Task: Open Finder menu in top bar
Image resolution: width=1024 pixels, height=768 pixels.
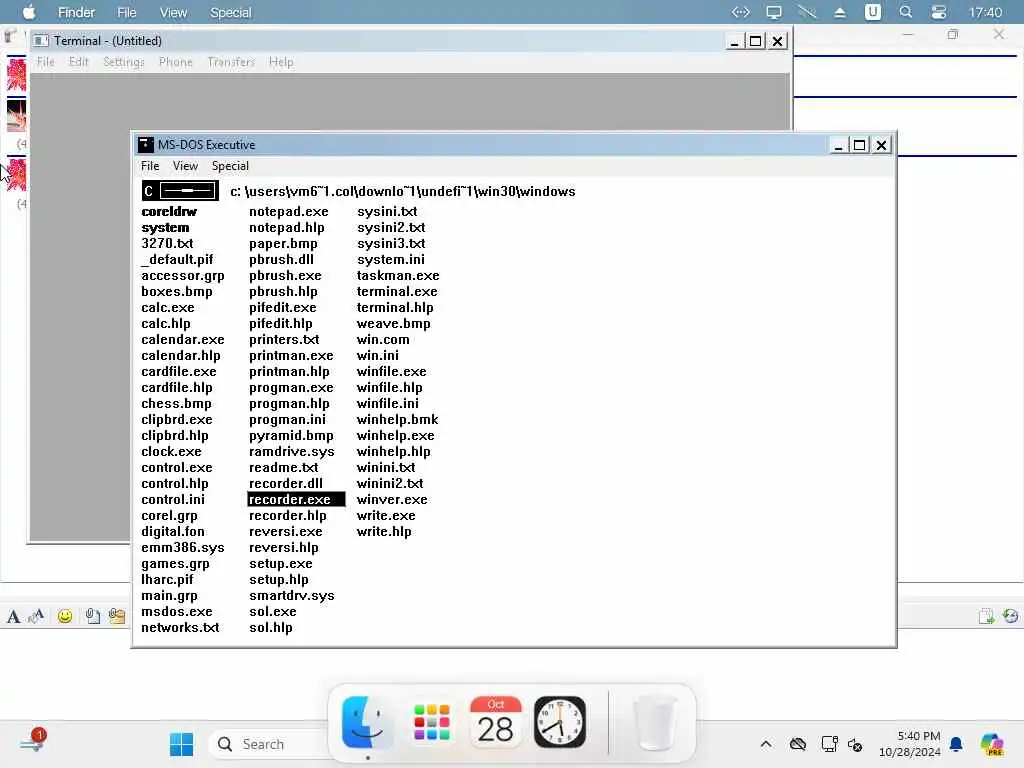Action: click(x=76, y=12)
